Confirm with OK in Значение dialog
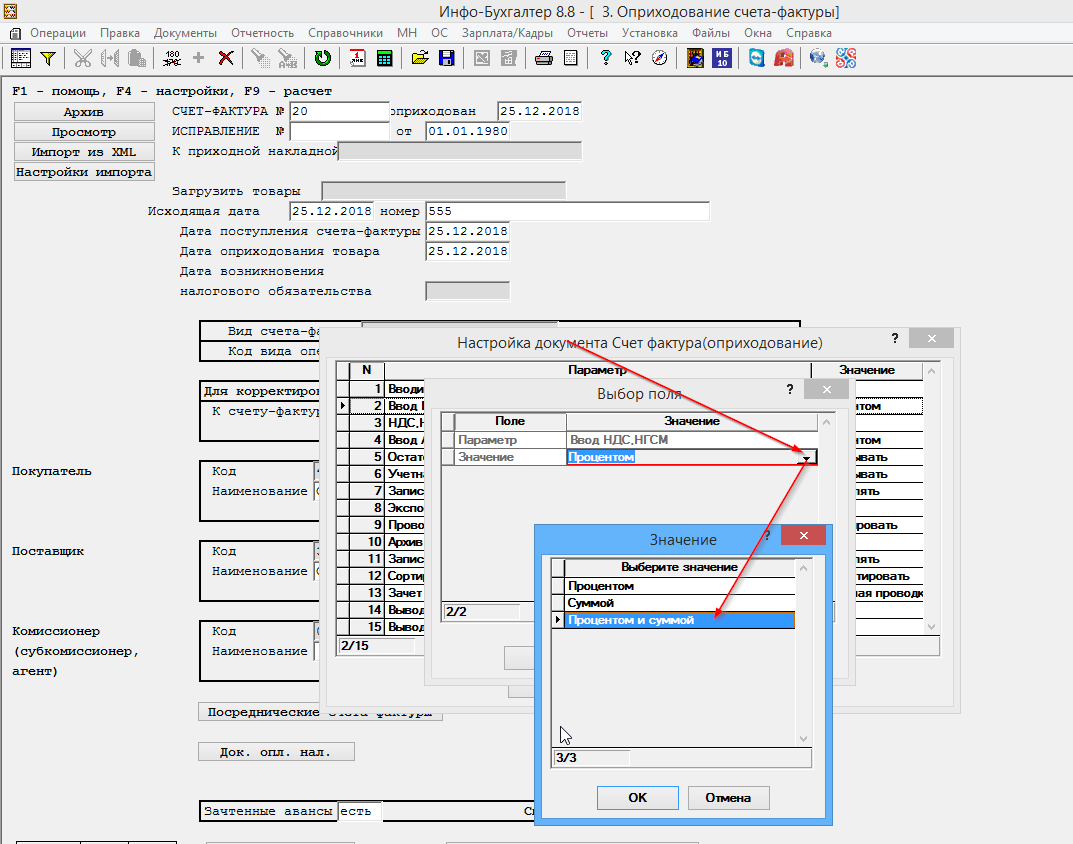1073x844 pixels. pyautogui.click(x=637, y=797)
